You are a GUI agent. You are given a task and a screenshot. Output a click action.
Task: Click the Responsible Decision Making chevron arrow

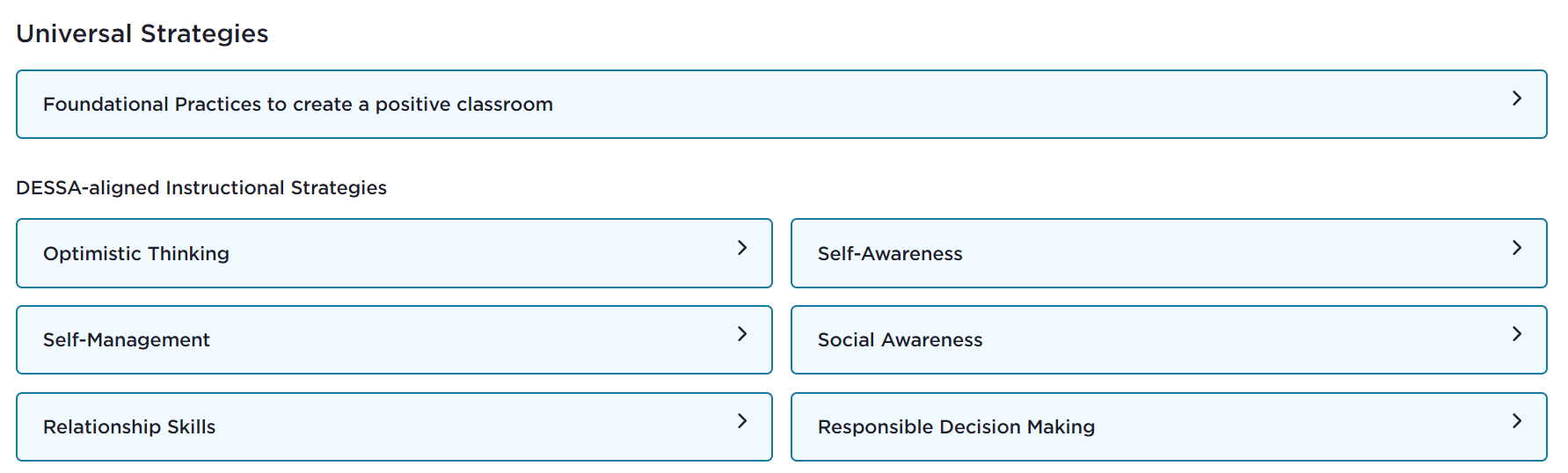[x=1516, y=421]
